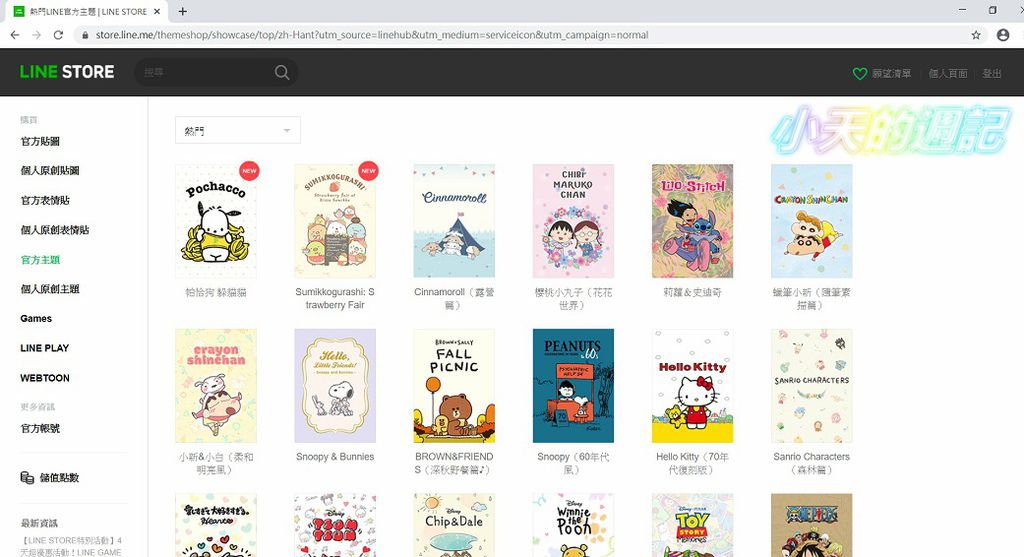Open the Toy Story theme thumbnail

692,525
